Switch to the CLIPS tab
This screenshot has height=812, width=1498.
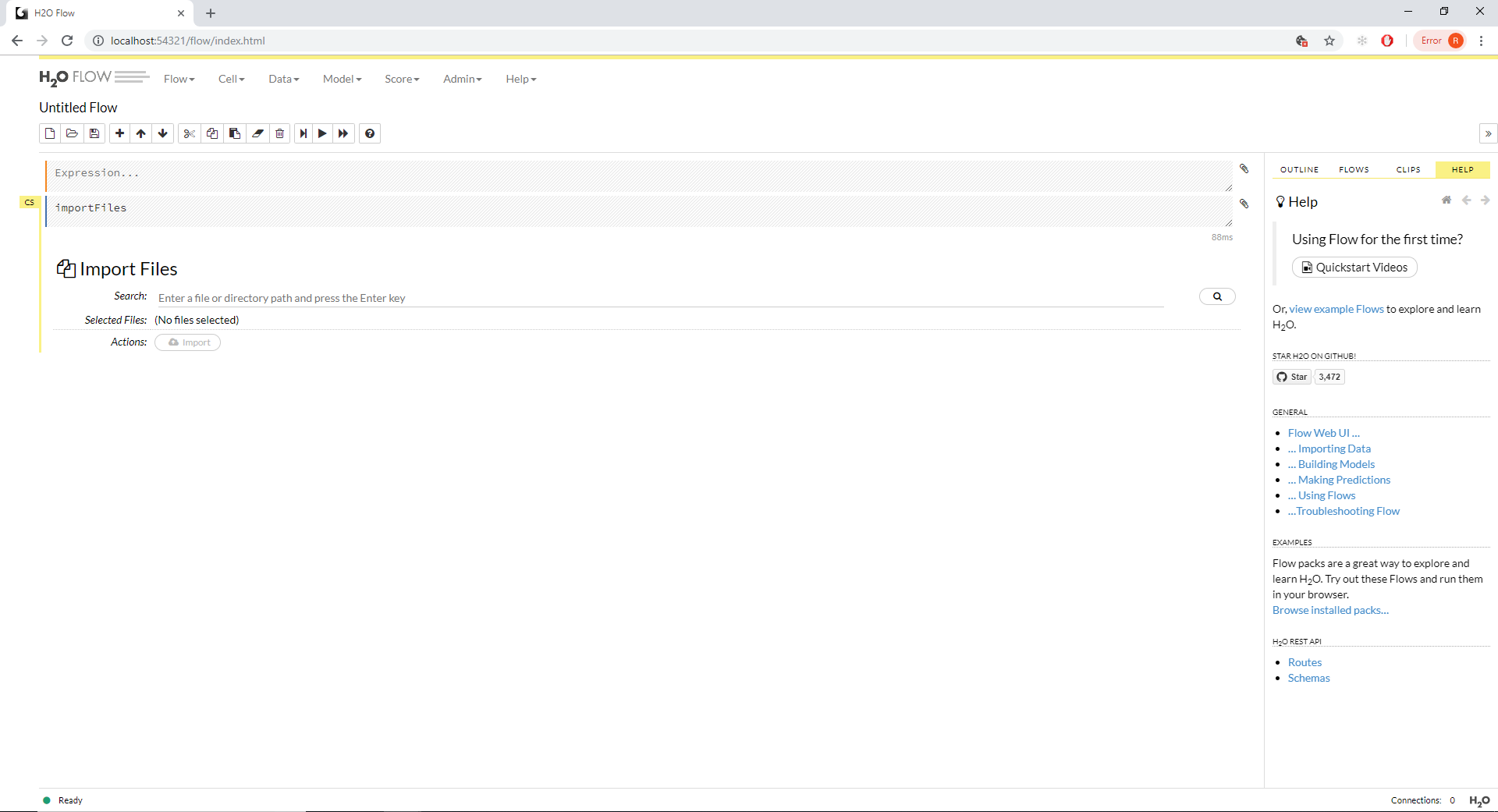click(1408, 169)
